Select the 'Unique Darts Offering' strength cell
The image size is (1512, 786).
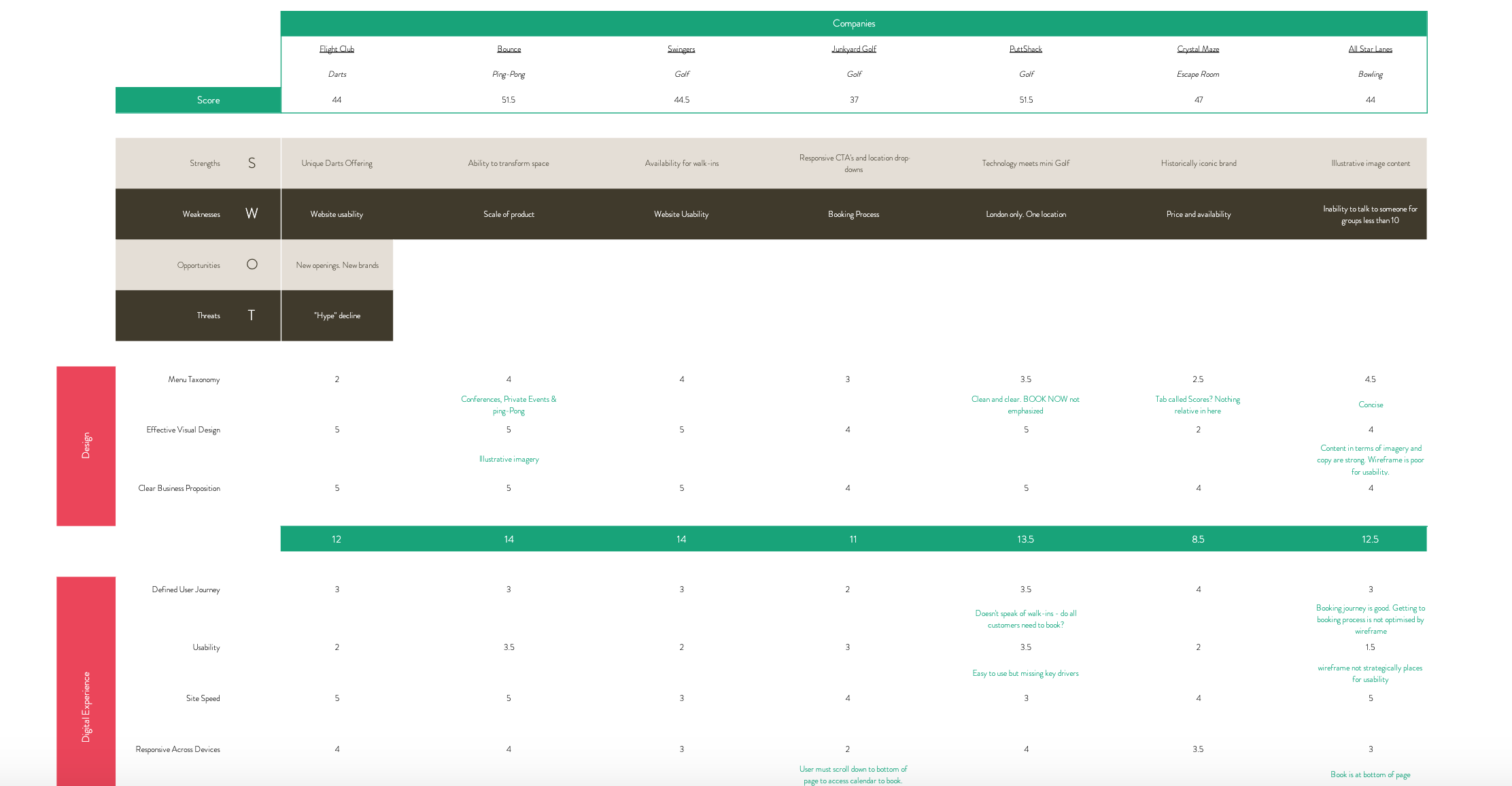337,163
